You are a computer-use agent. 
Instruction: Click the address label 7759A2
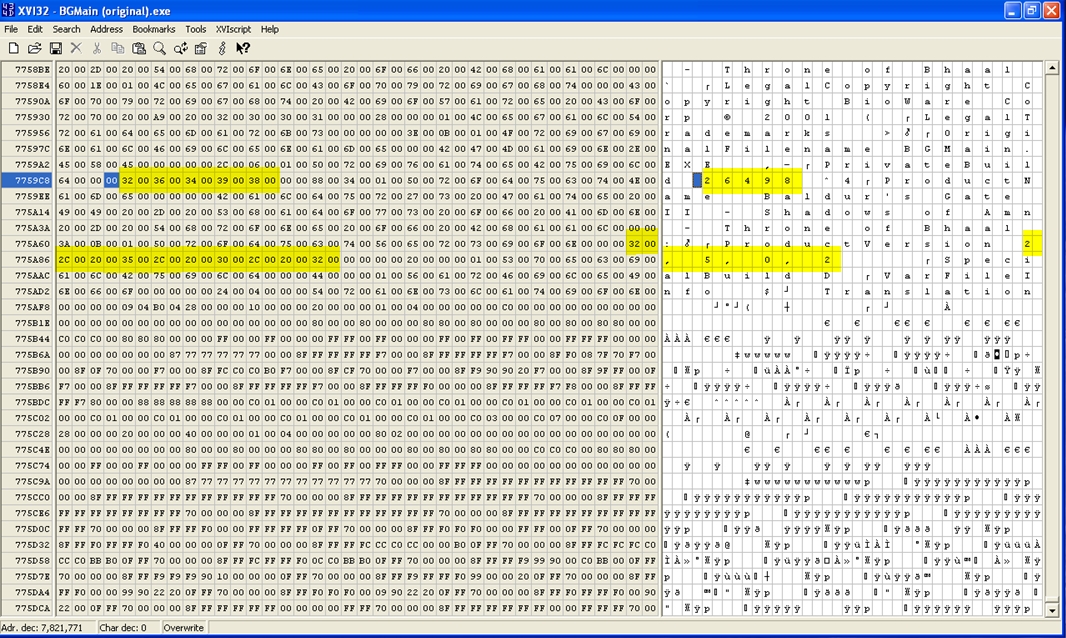[x=33, y=165]
